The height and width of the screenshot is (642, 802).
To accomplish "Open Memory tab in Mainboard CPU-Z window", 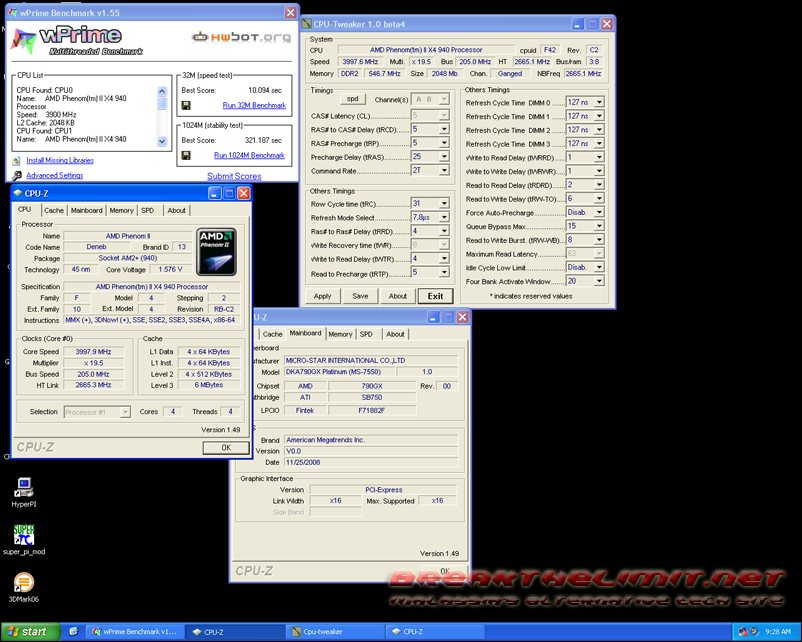I will click(x=340, y=334).
